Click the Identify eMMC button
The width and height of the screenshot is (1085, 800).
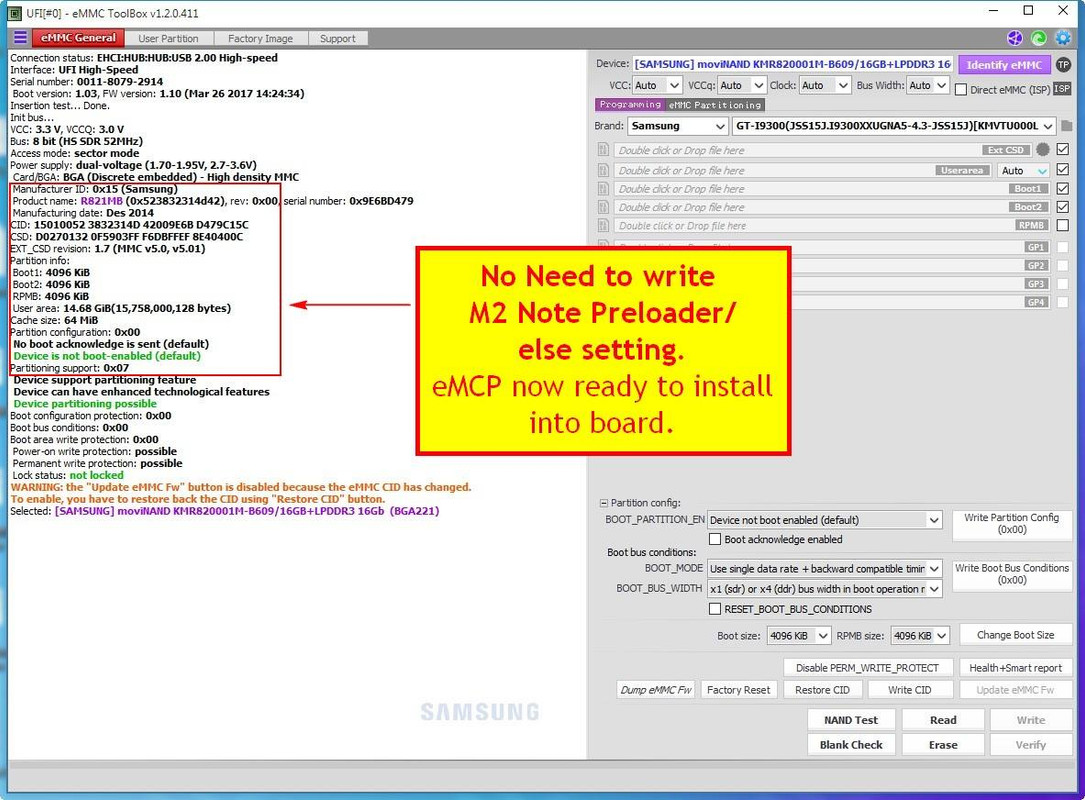pos(1004,64)
